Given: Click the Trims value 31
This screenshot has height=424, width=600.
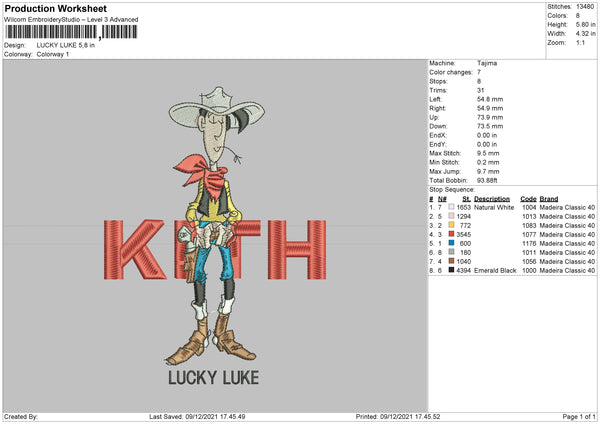Looking at the screenshot, I should pos(481,90).
